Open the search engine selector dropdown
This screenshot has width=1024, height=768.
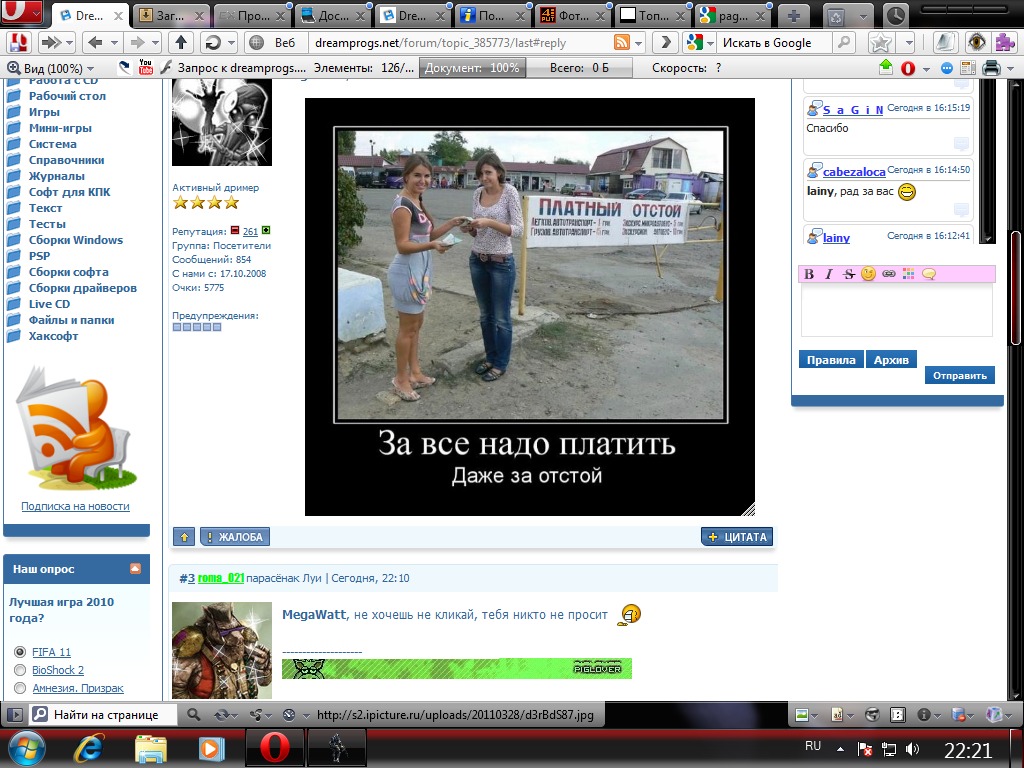[710, 44]
